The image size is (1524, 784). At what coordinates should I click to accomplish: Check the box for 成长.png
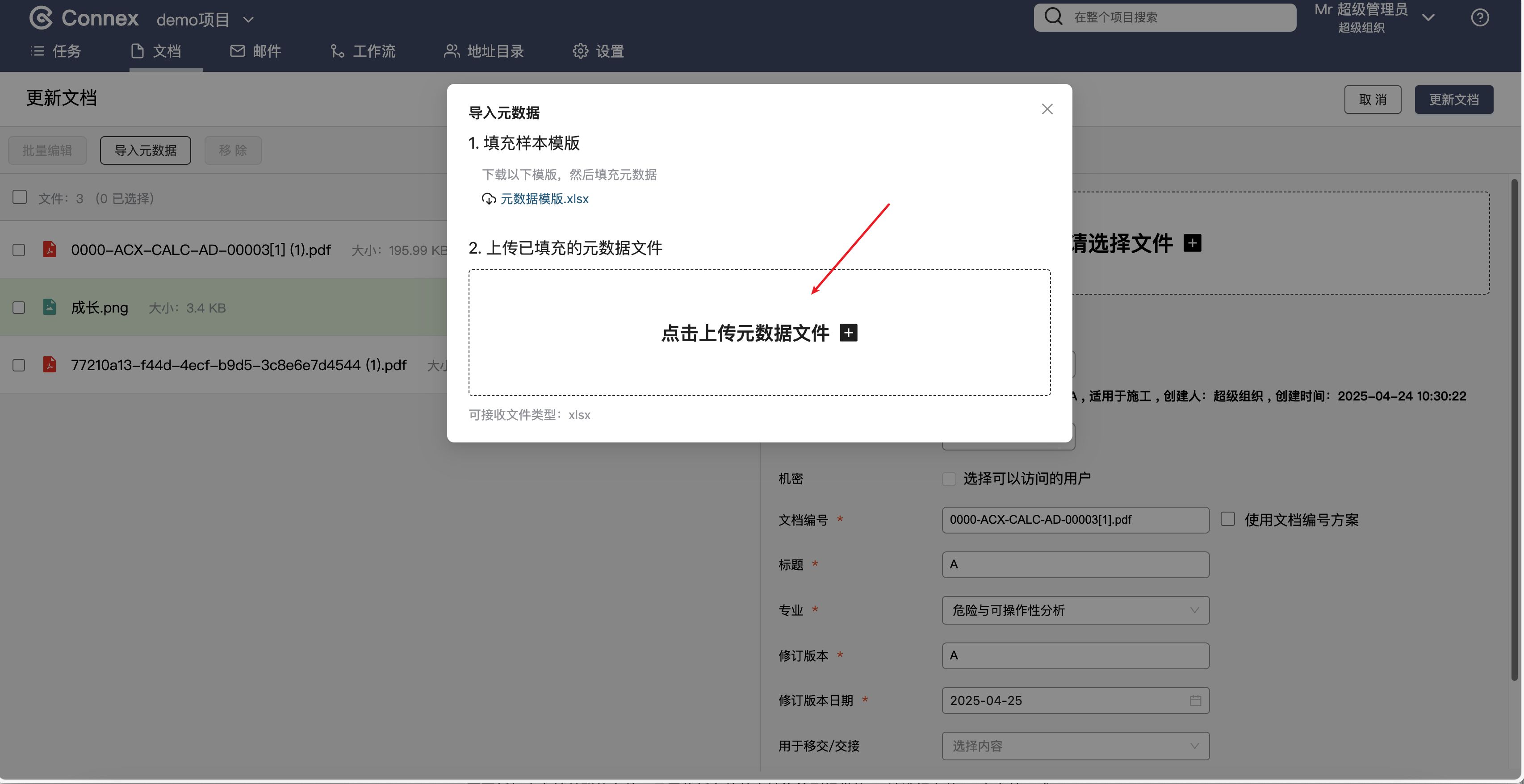tap(19, 308)
